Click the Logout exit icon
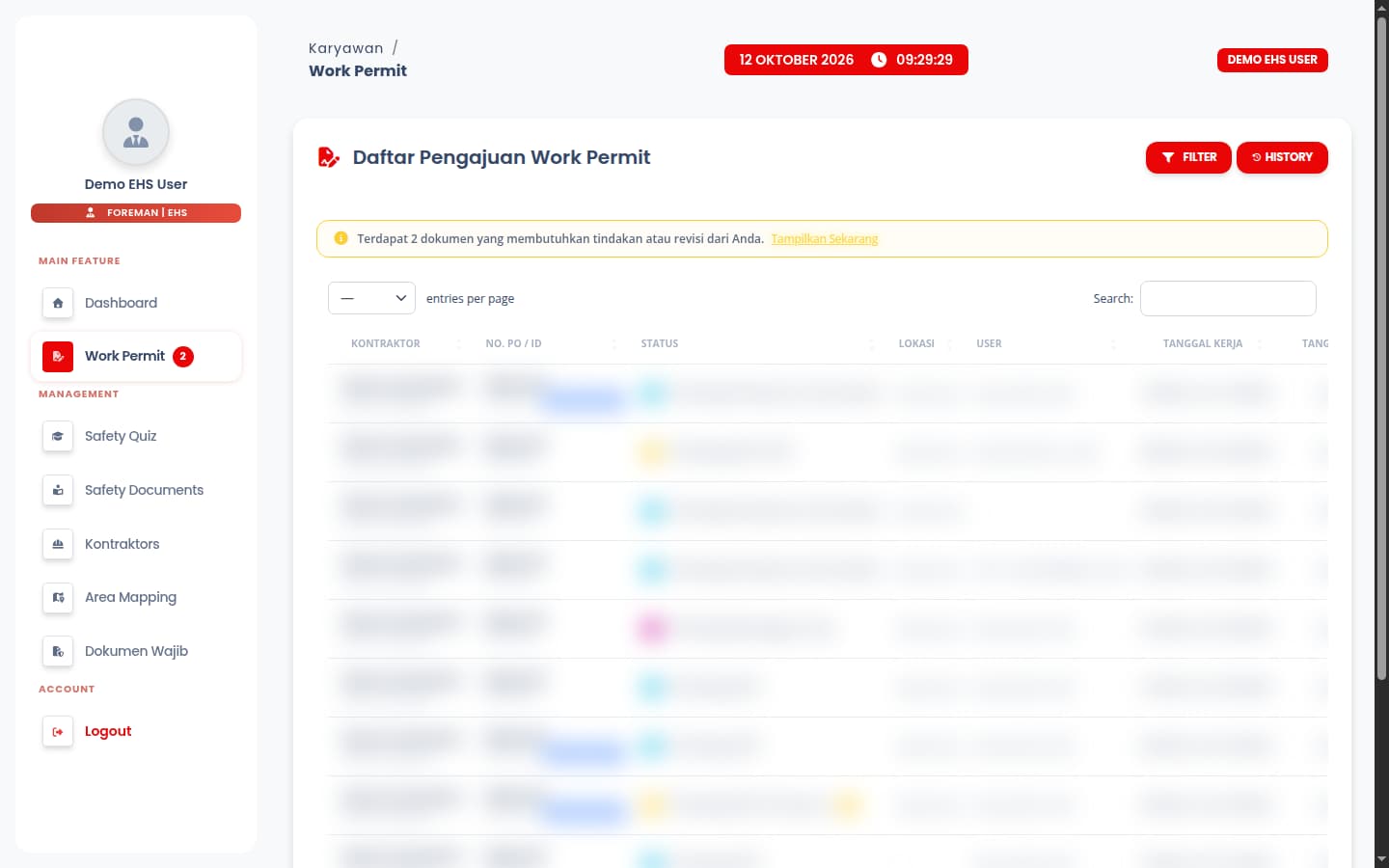The image size is (1389, 868). pyautogui.click(x=58, y=731)
